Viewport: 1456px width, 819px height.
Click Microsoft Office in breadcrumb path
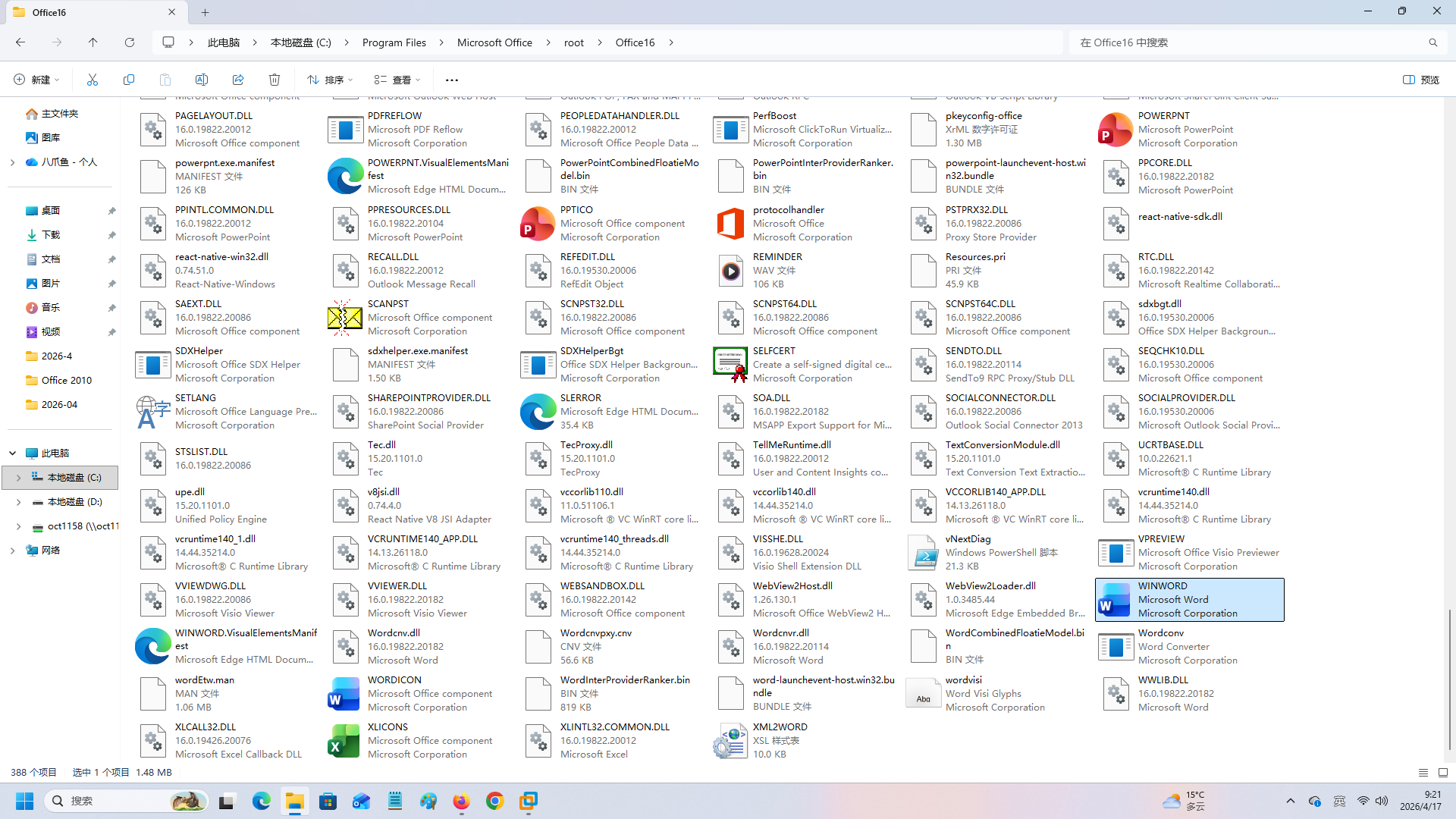click(494, 42)
